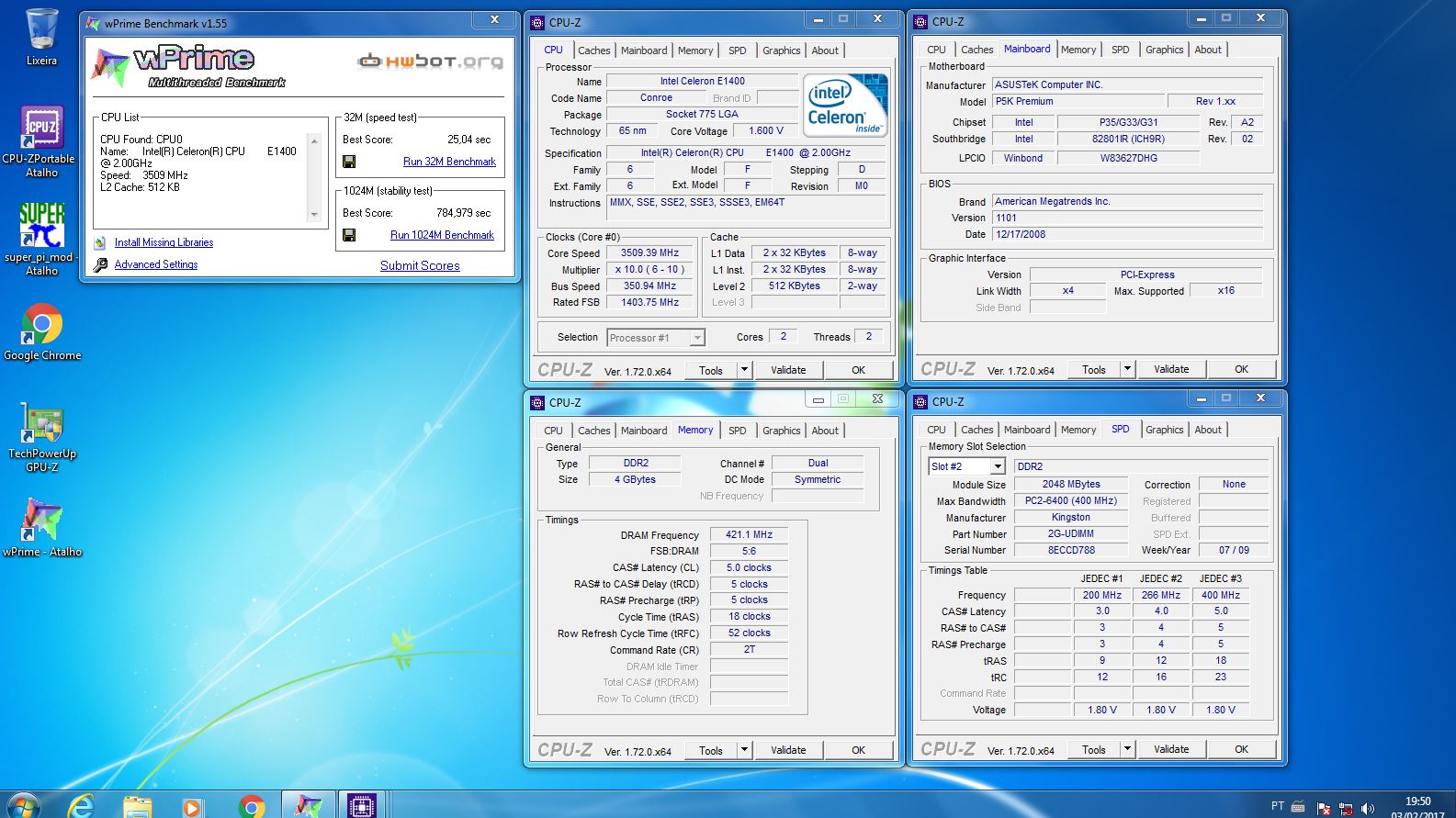The height and width of the screenshot is (818, 1456).
Task: Switch to CPU tab in the SPD window
Action: click(x=936, y=430)
